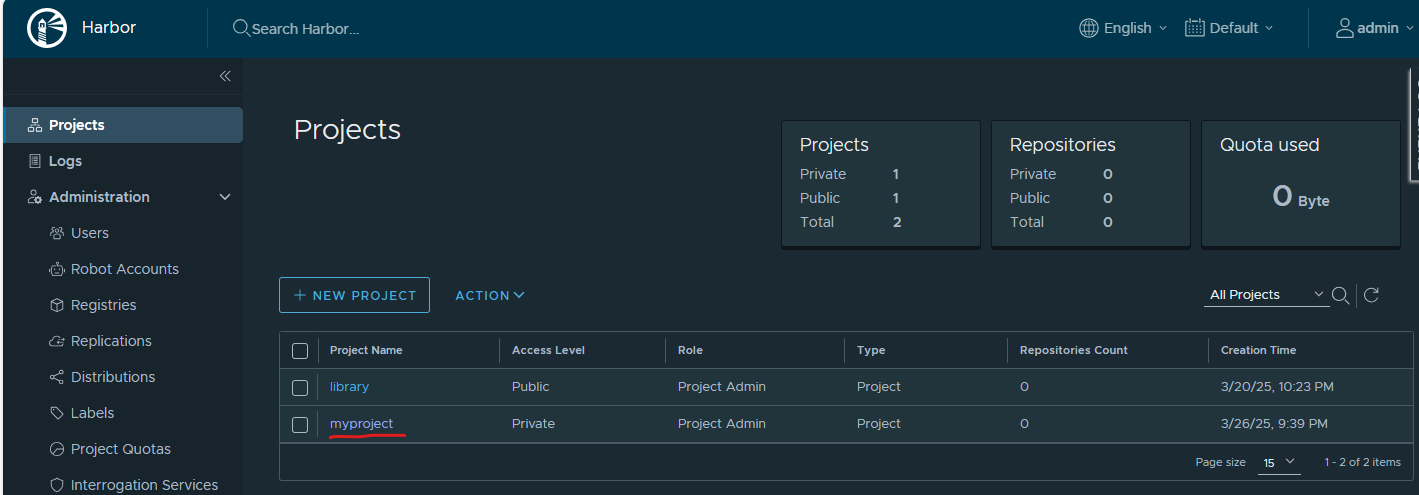Viewport: 1419px width, 495px height.
Task: Click the Logs sidebar icon
Action: pos(35,161)
